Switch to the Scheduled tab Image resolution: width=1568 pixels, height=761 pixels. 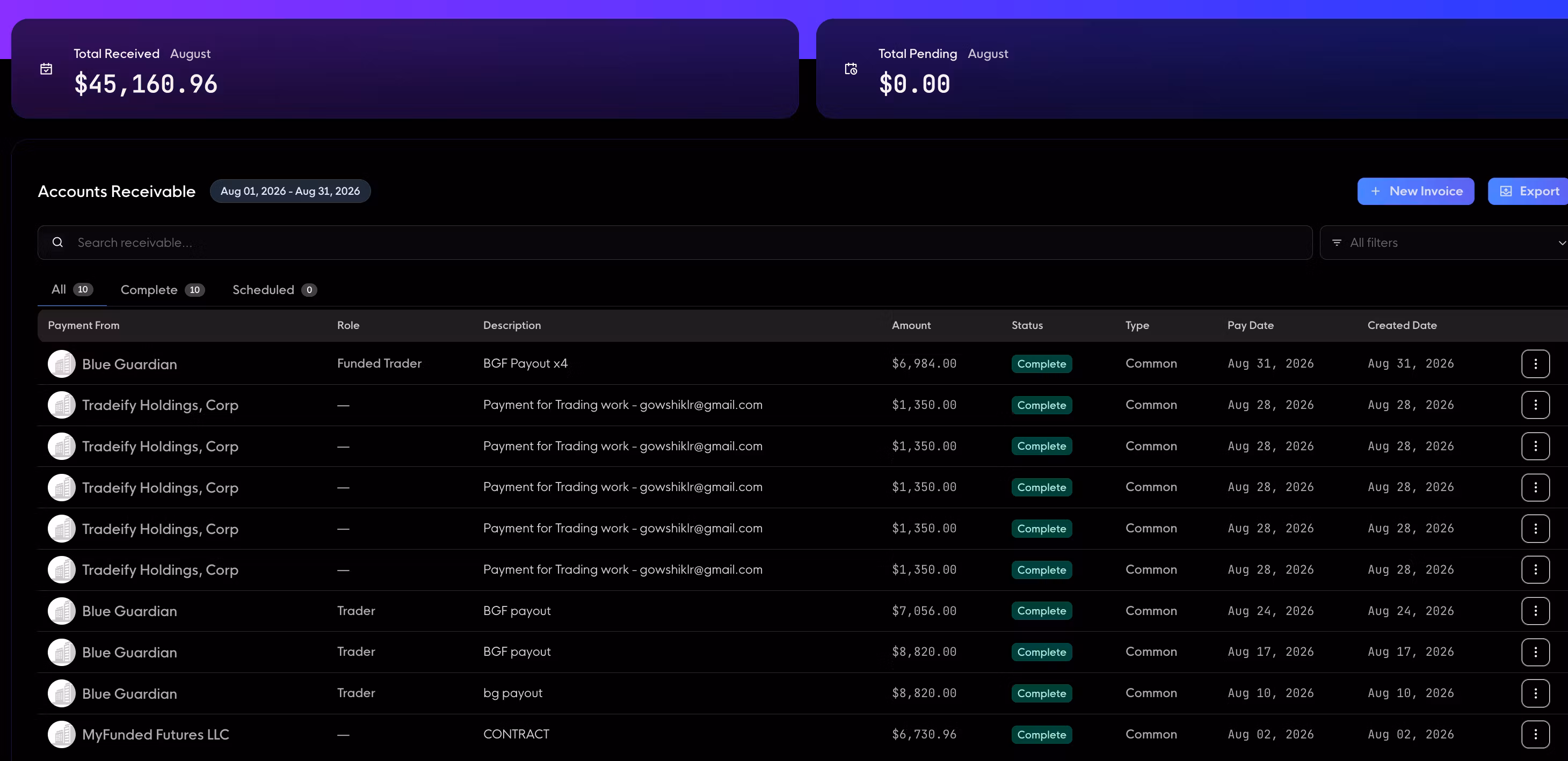tap(274, 290)
